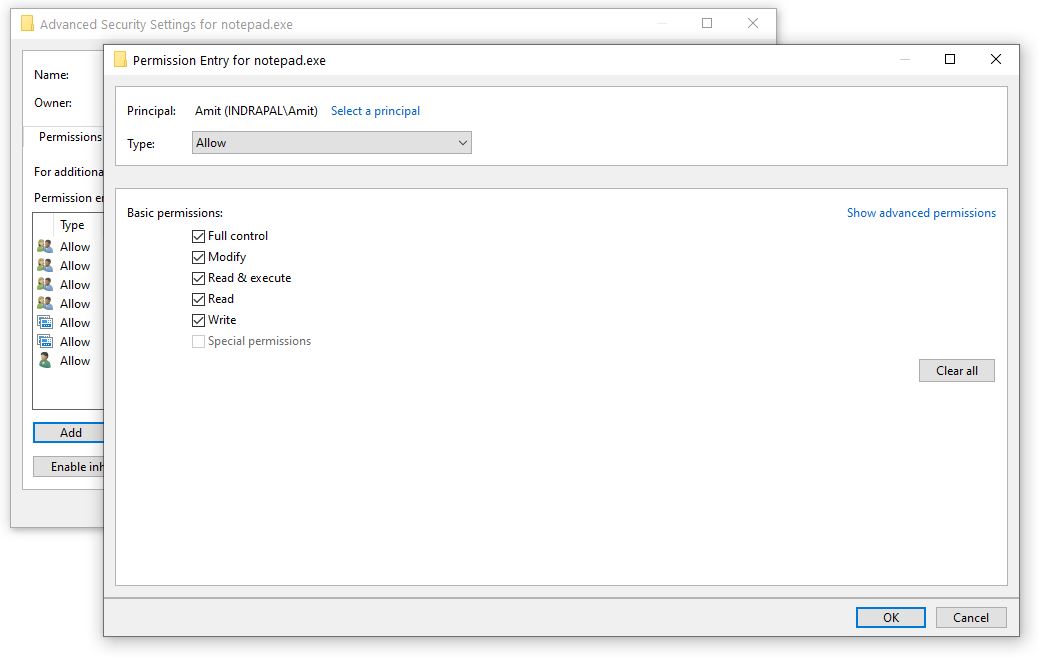The height and width of the screenshot is (657, 1038).
Task: Disable the Write permission checkbox
Action: click(x=199, y=320)
